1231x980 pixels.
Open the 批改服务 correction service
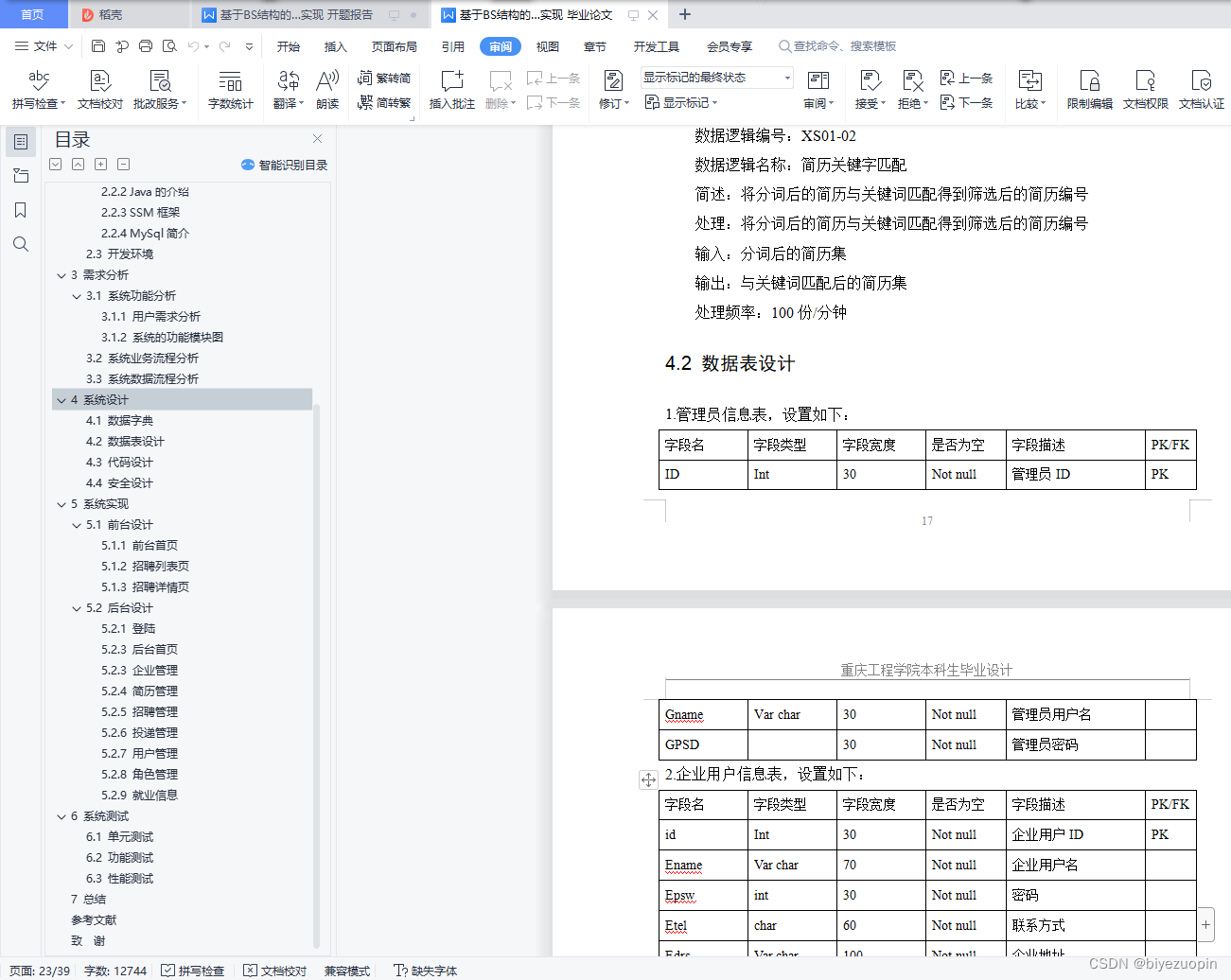[160, 90]
